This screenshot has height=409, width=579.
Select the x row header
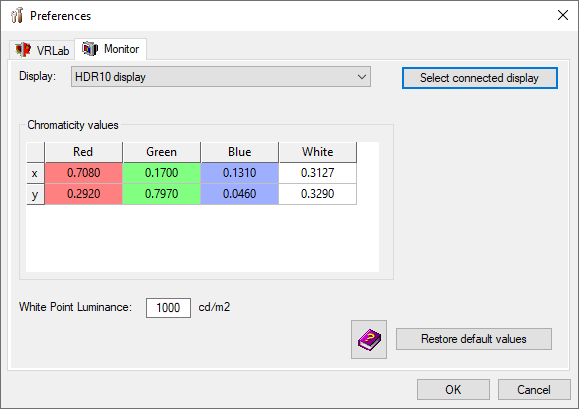click(35, 173)
